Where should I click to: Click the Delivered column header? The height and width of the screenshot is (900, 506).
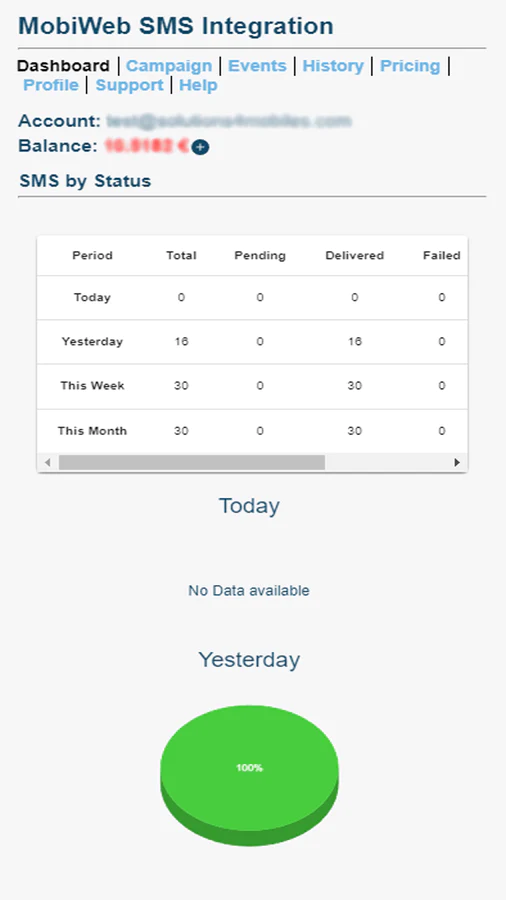click(355, 255)
